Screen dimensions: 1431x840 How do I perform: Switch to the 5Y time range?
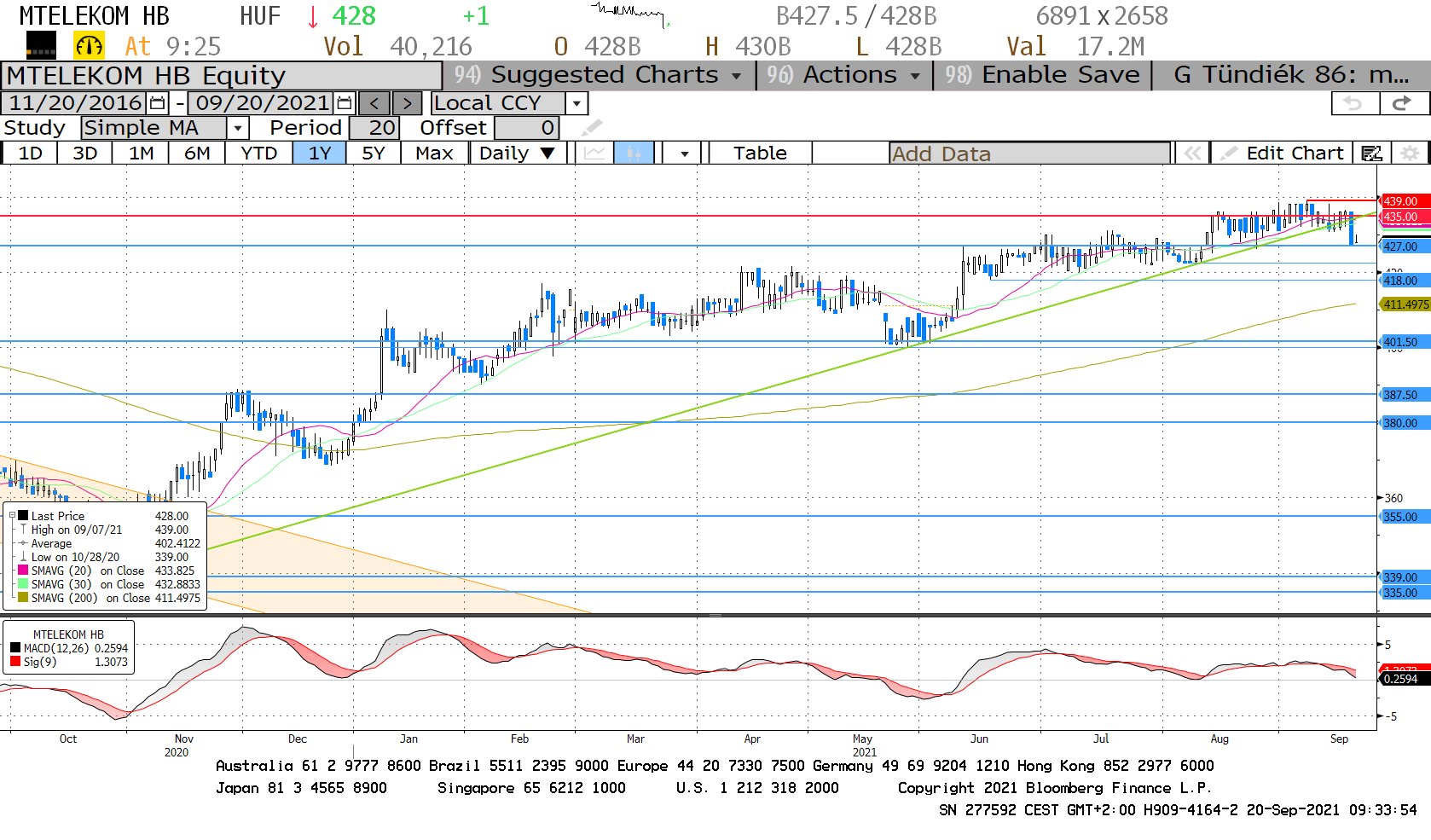tap(374, 154)
